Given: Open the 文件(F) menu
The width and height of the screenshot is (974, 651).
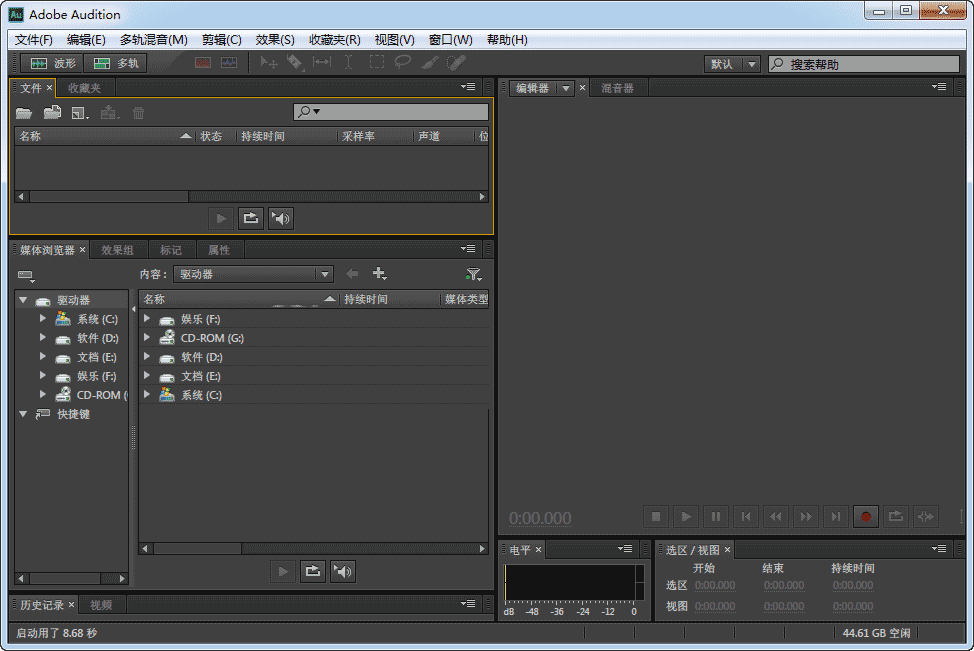Looking at the screenshot, I should tap(34, 40).
